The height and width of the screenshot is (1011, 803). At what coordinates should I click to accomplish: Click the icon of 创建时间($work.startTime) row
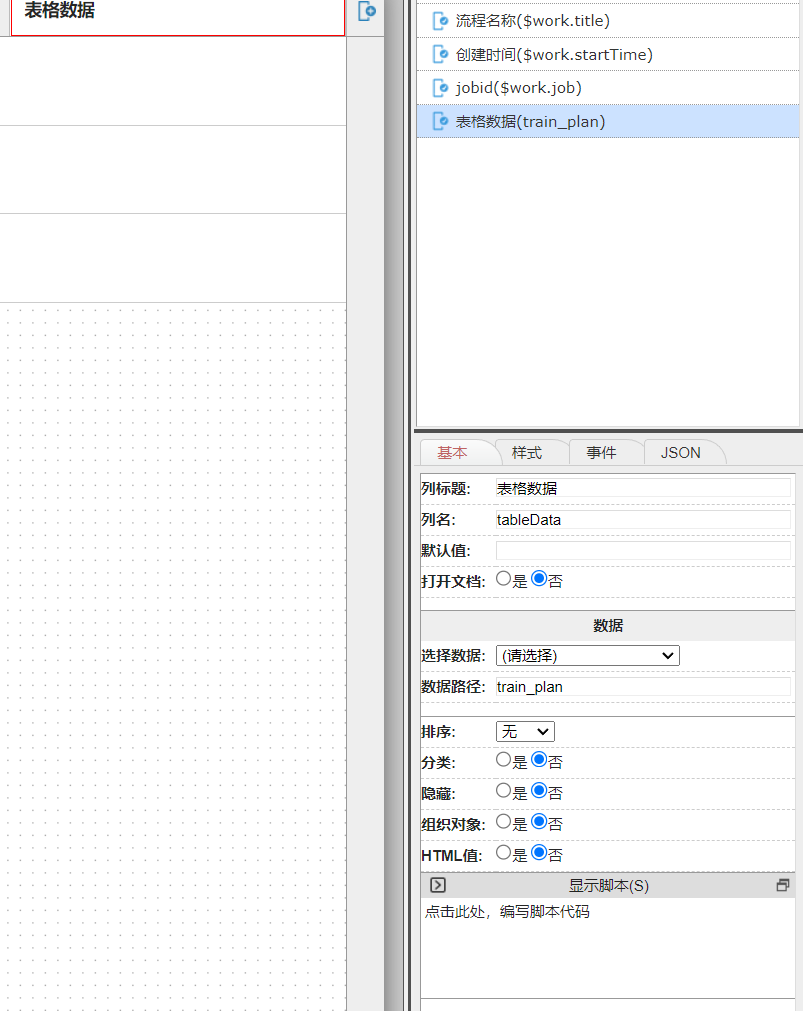(x=441, y=54)
